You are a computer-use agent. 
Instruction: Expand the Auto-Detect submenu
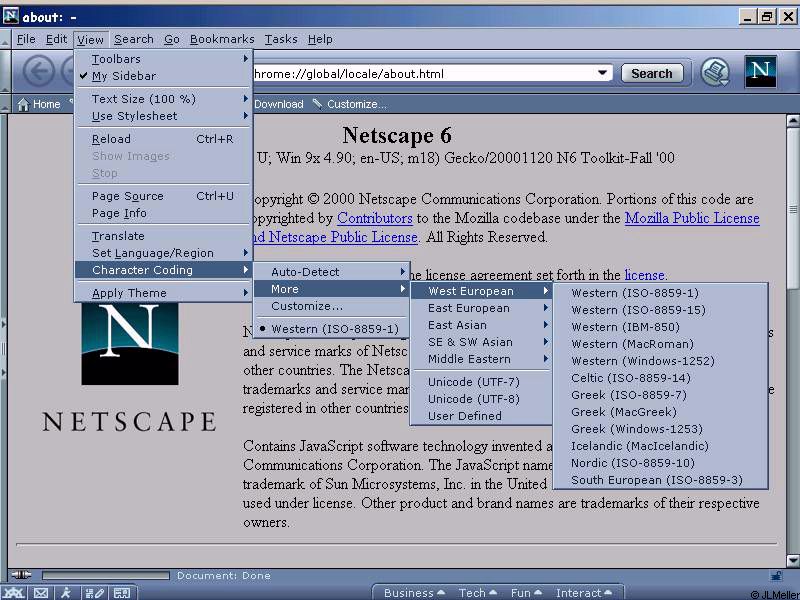(x=331, y=272)
